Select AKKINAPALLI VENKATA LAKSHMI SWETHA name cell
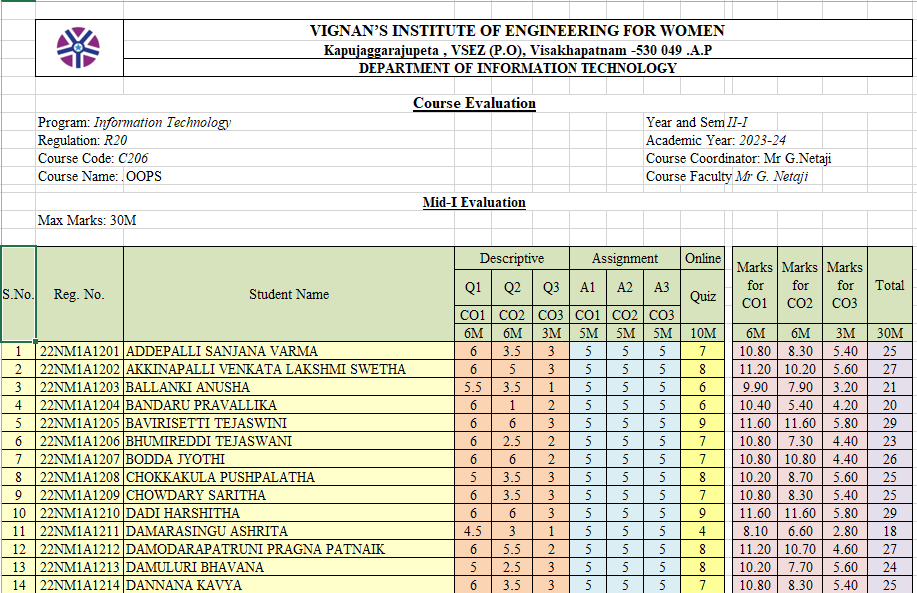 (x=289, y=369)
